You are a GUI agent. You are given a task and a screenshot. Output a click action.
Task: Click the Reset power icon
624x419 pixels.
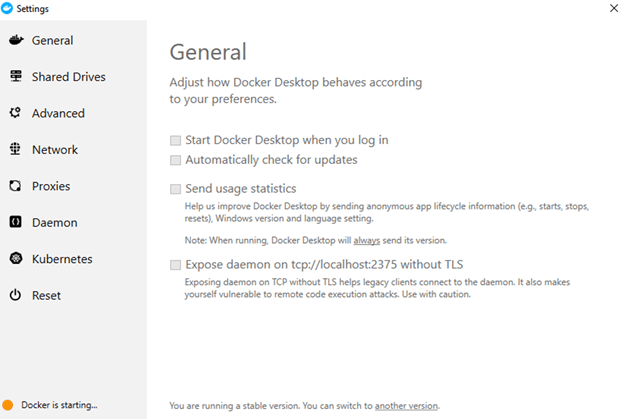(x=15, y=295)
